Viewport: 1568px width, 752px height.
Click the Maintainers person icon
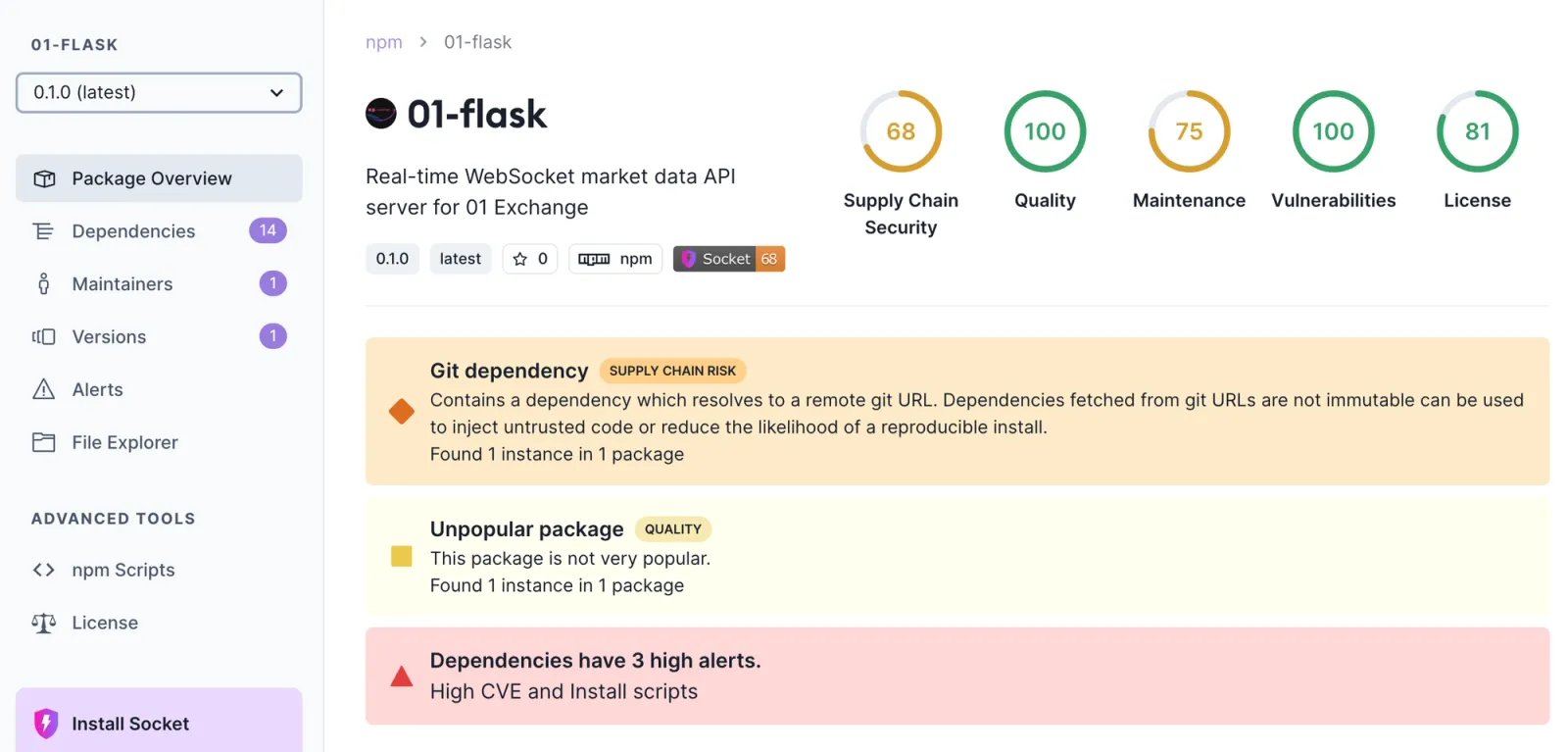click(x=44, y=284)
